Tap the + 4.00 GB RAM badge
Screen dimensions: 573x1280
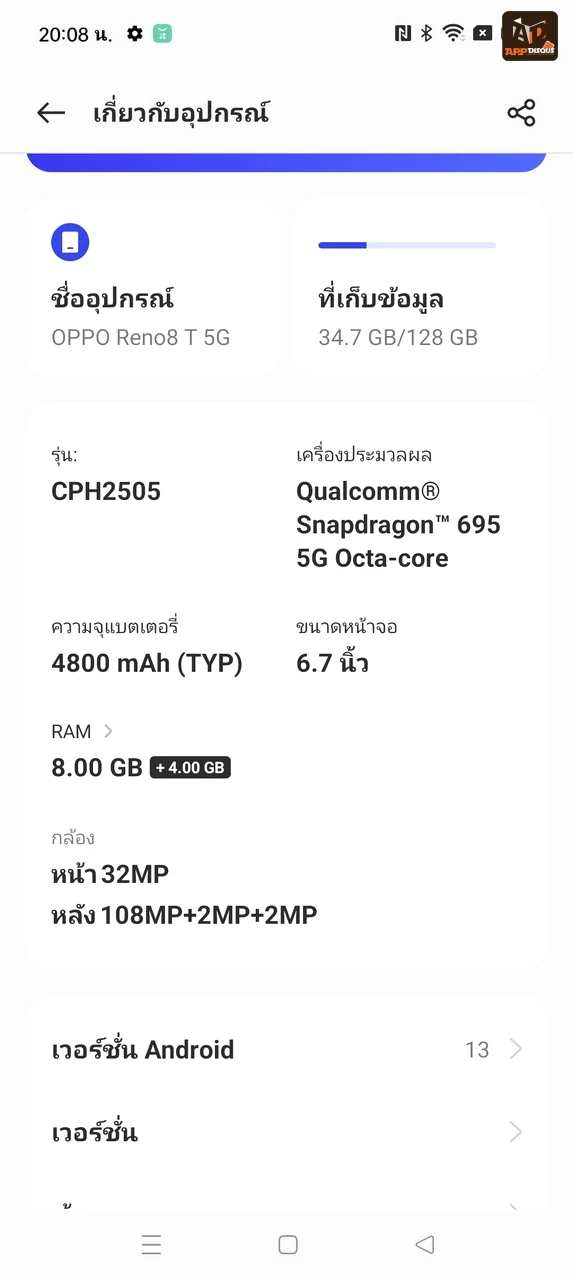click(190, 768)
